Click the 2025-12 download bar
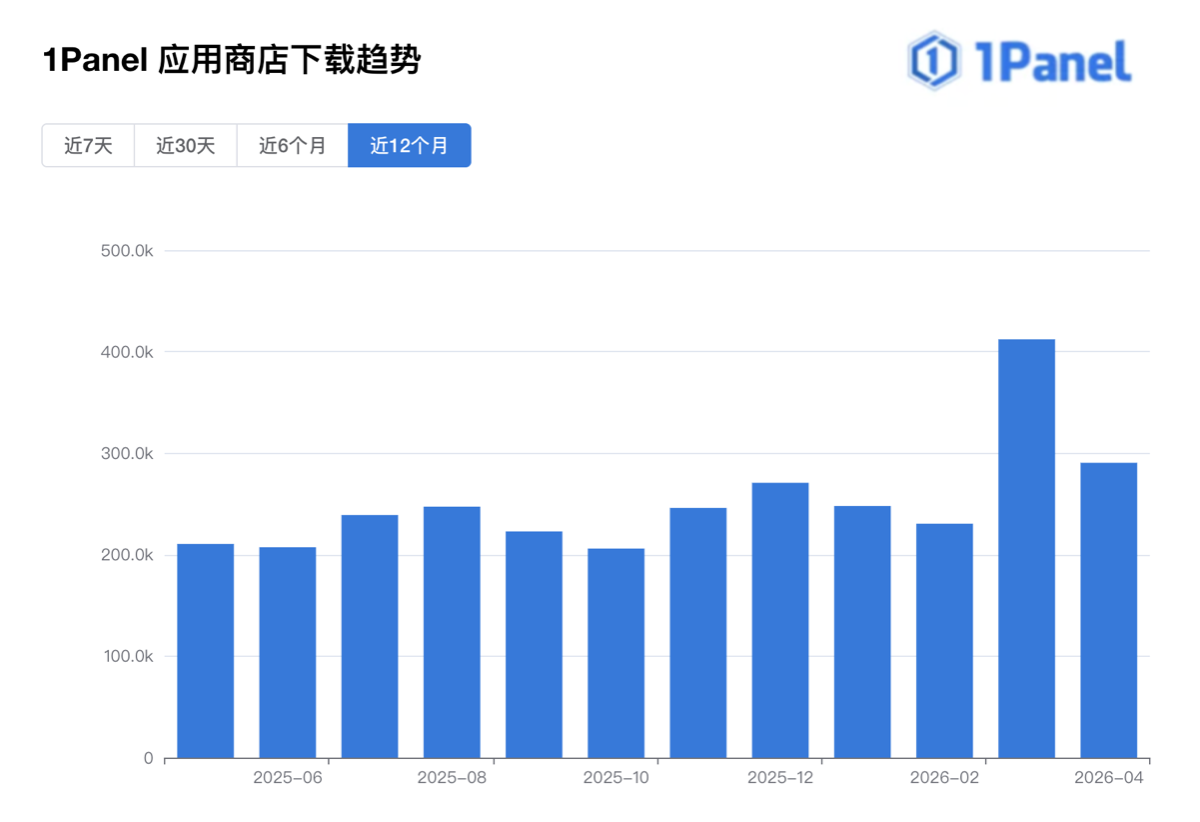Image resolution: width=1200 pixels, height=822 pixels. pos(780,620)
